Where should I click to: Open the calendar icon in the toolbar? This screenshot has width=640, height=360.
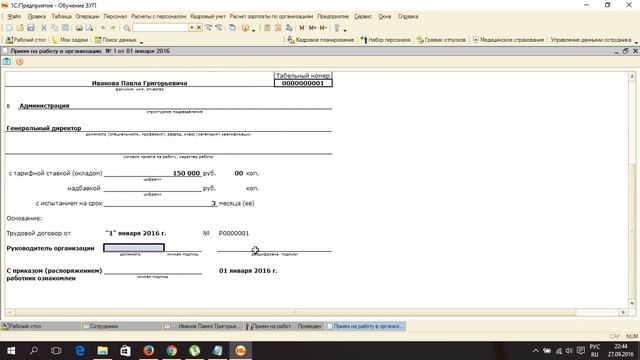[278, 28]
